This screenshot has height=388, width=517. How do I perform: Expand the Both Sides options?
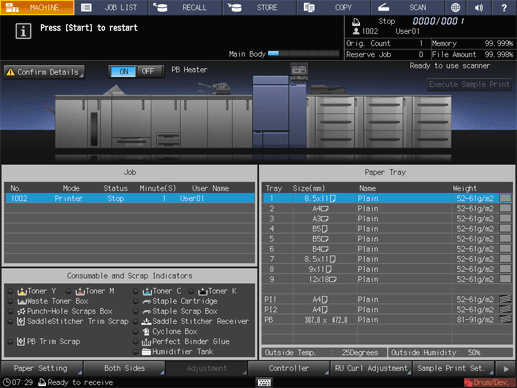[124, 368]
